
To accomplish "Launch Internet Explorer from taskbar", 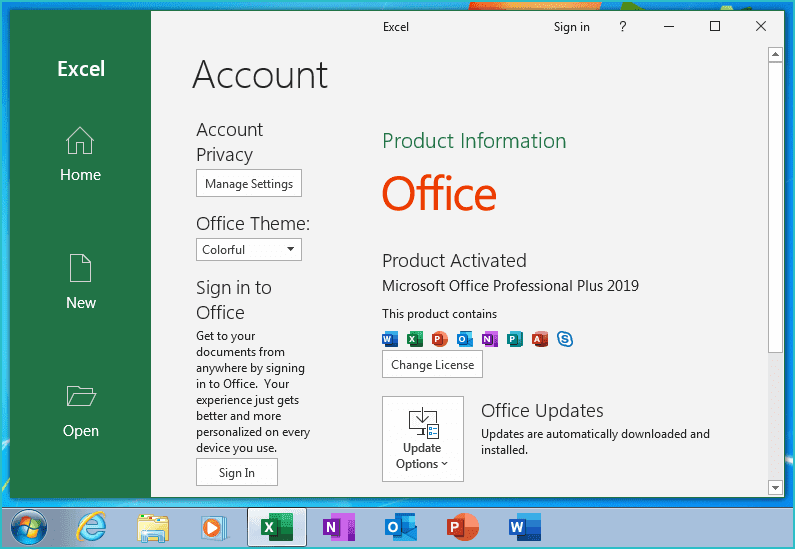I will click(x=91, y=527).
